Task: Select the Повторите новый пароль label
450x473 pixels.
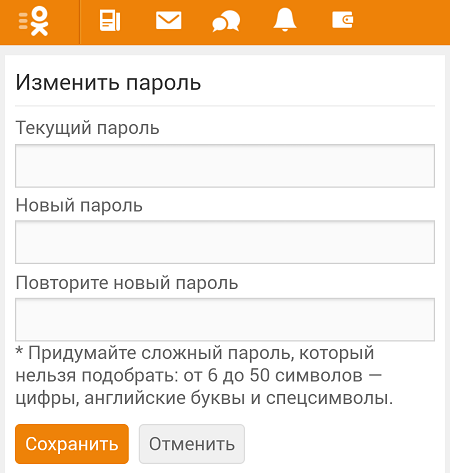Action: (127, 283)
